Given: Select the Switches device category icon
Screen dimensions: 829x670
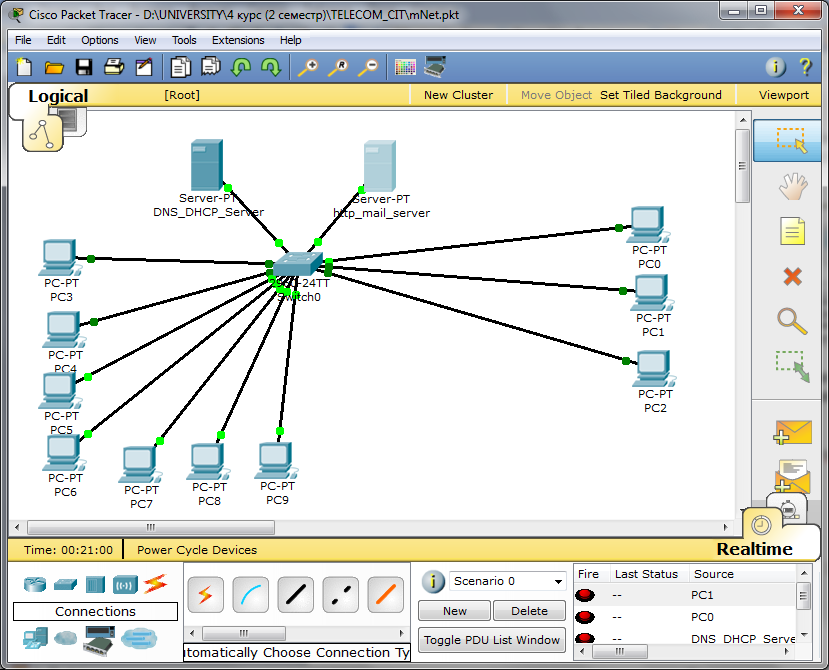Looking at the screenshot, I should tap(66, 584).
